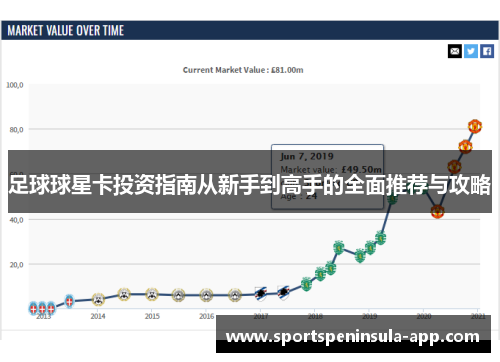Select the blue Novara crest marker at mid-2013
This screenshot has width=500, height=362.
click(69, 301)
